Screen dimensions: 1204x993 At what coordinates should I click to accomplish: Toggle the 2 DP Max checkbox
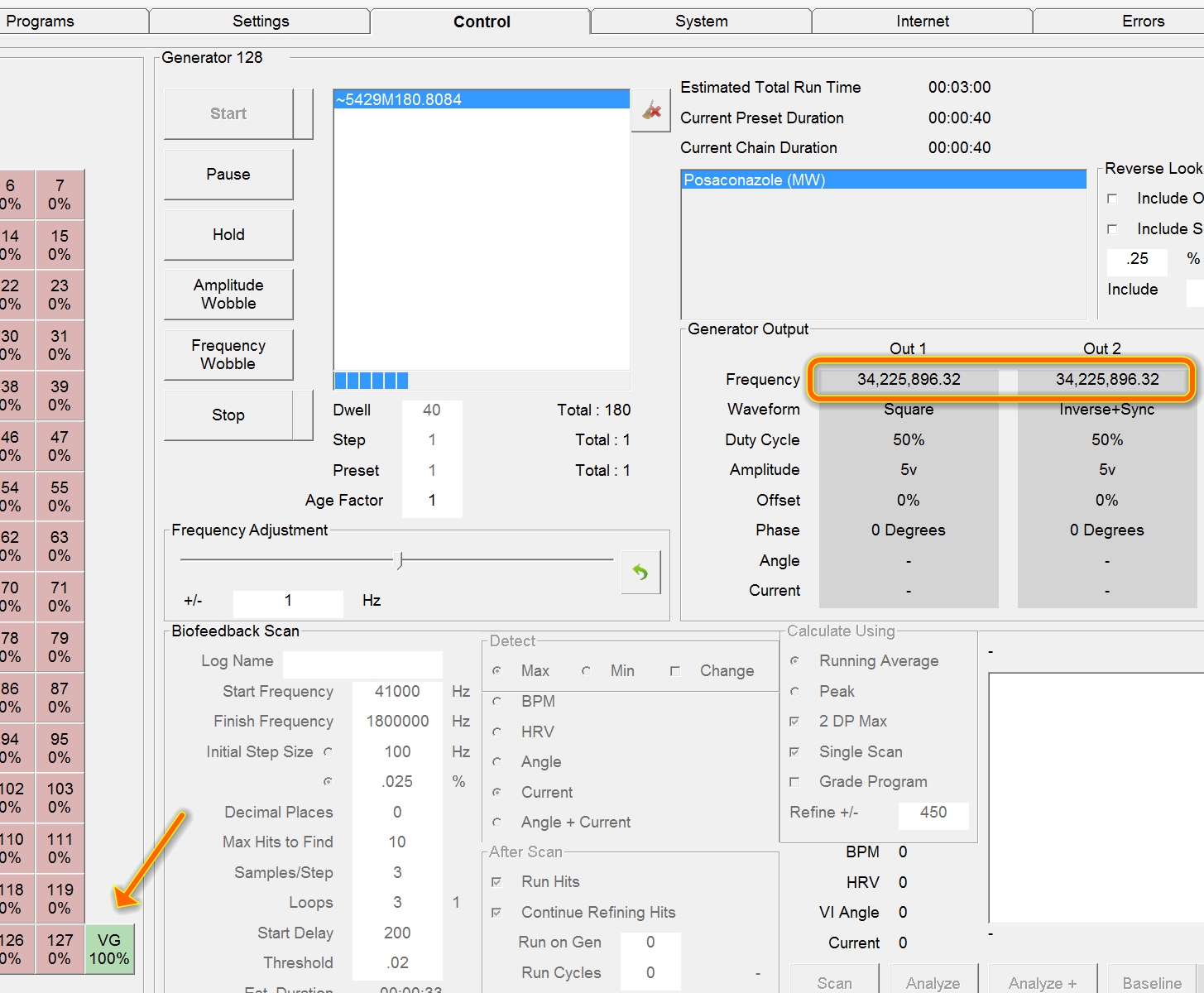tap(794, 722)
